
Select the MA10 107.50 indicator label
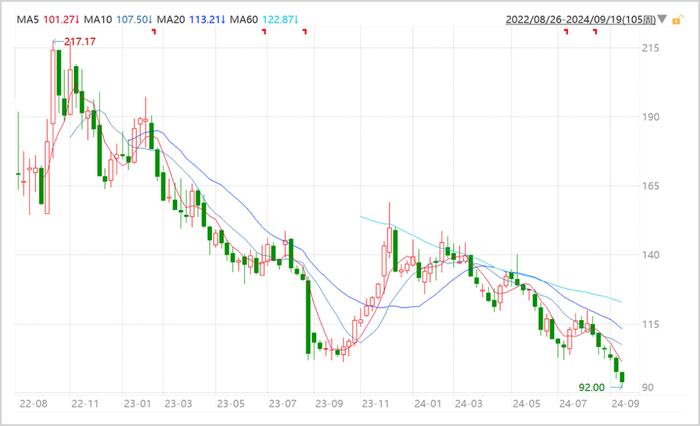(118, 20)
